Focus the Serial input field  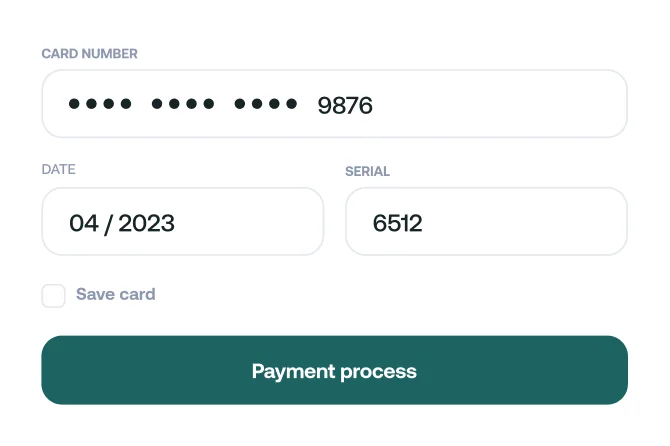(x=486, y=222)
